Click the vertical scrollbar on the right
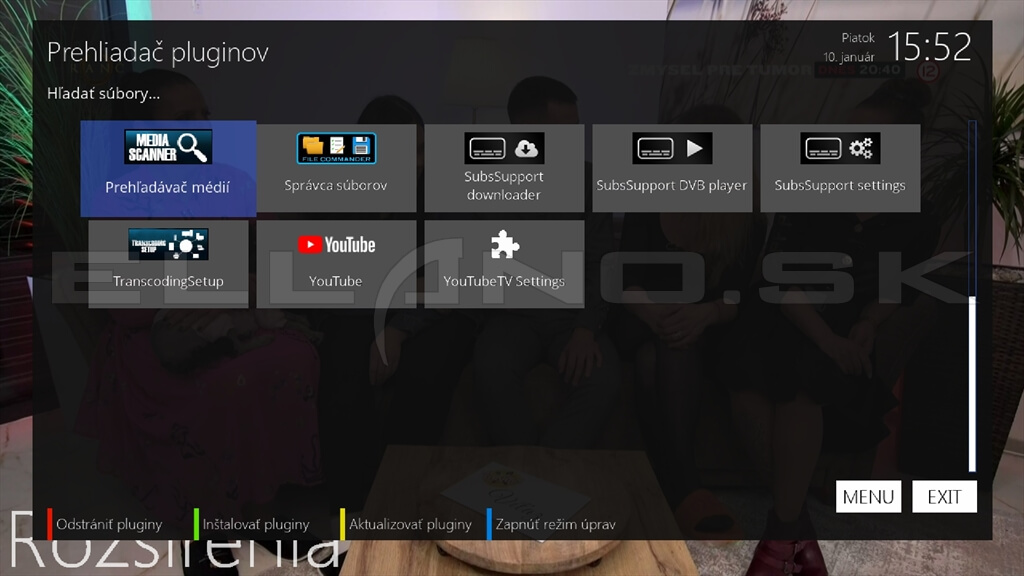1024x576 pixels. pos(972,296)
